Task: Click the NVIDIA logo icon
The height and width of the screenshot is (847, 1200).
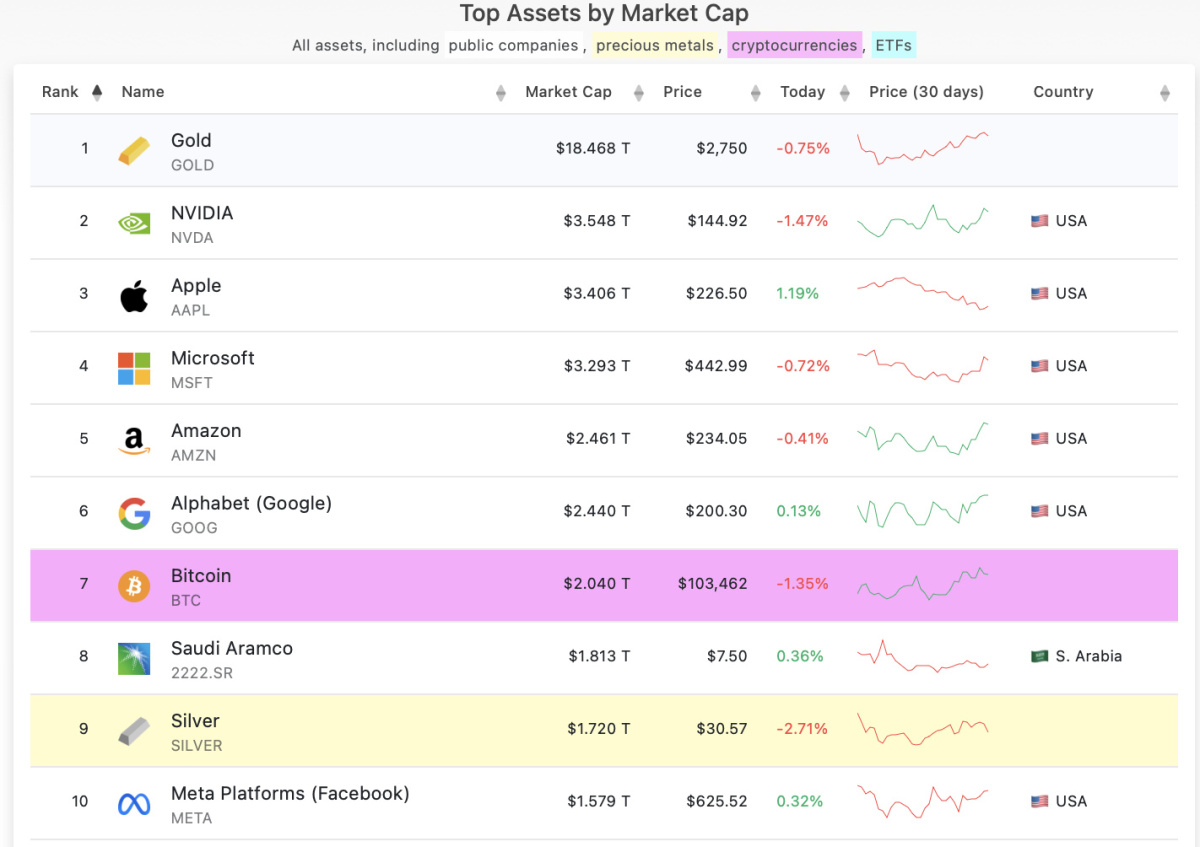Action: click(134, 223)
